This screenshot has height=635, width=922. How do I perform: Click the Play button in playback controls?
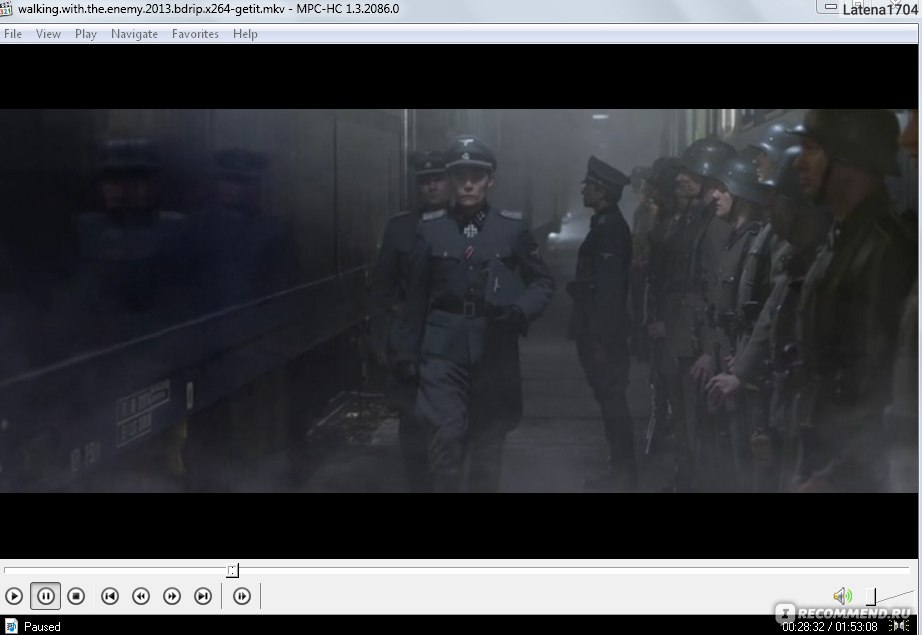[14, 596]
